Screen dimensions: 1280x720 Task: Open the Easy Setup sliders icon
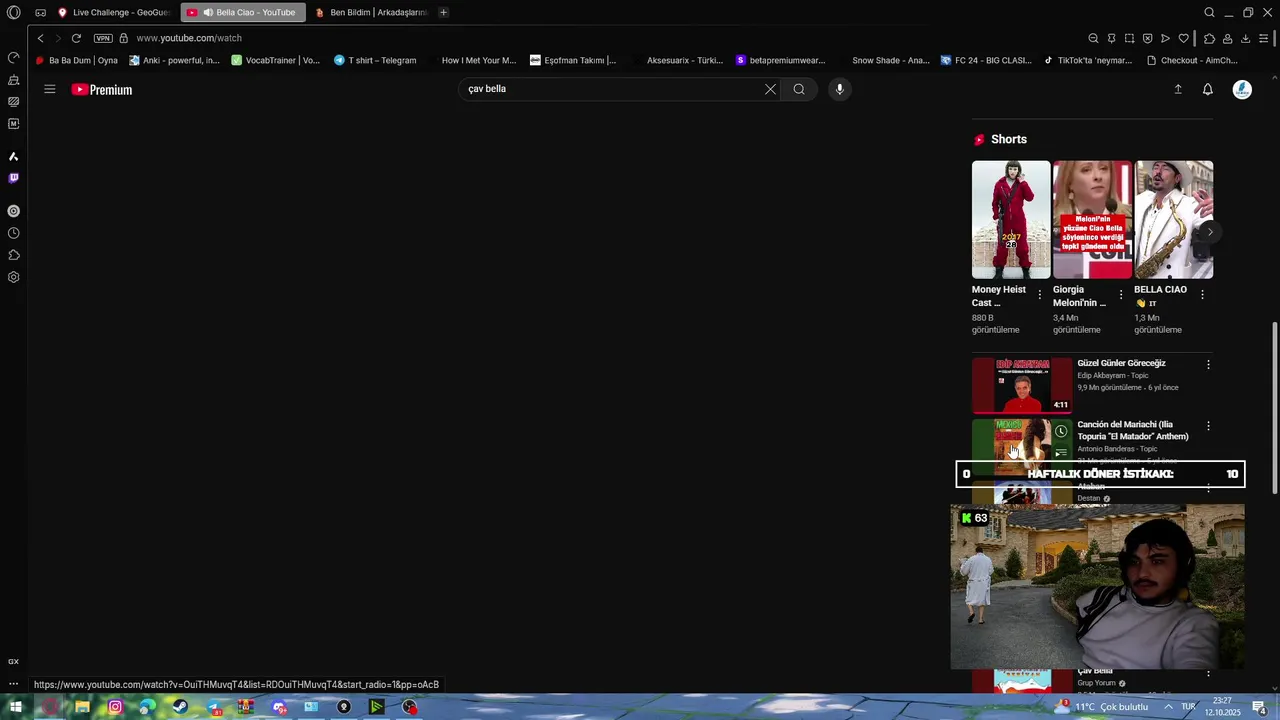click(x=1264, y=38)
